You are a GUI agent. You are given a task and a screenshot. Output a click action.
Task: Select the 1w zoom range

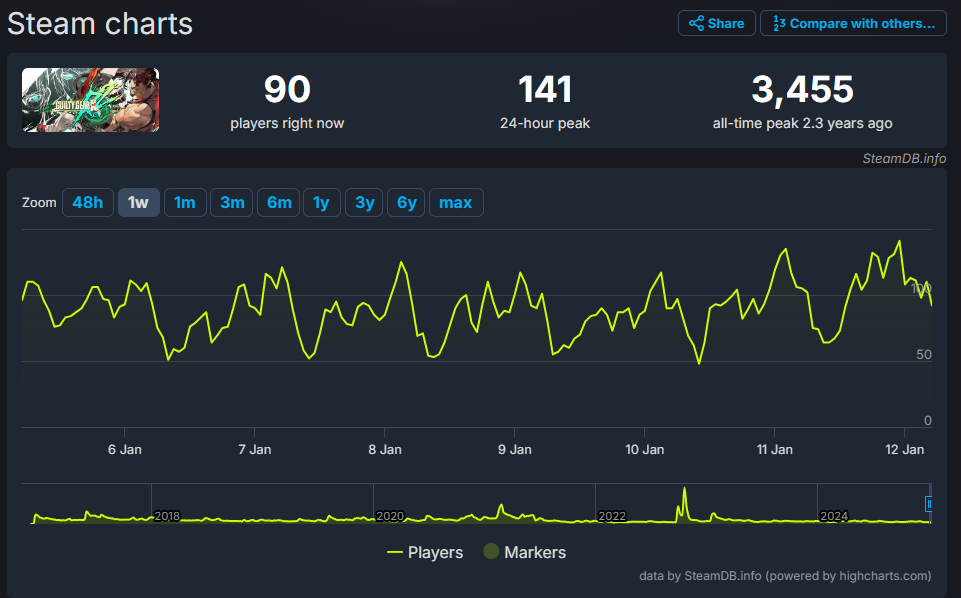coord(138,203)
